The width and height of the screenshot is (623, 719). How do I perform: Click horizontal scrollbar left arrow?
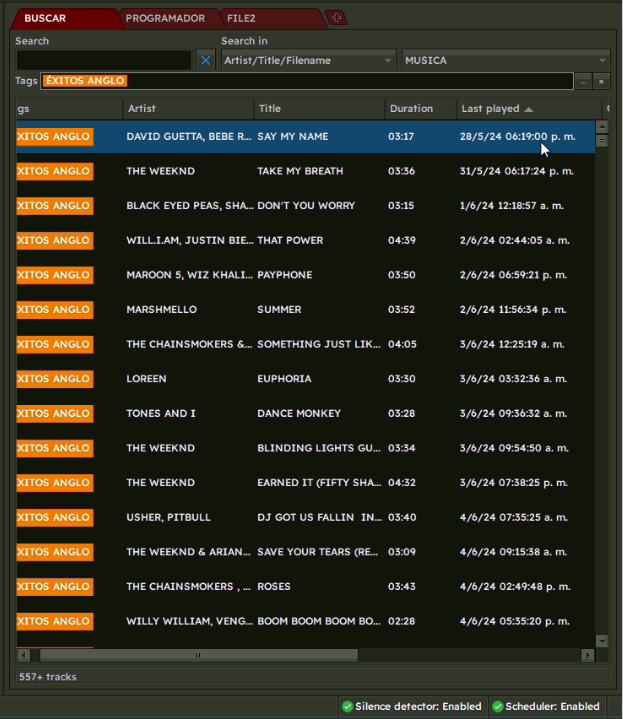click(23, 655)
